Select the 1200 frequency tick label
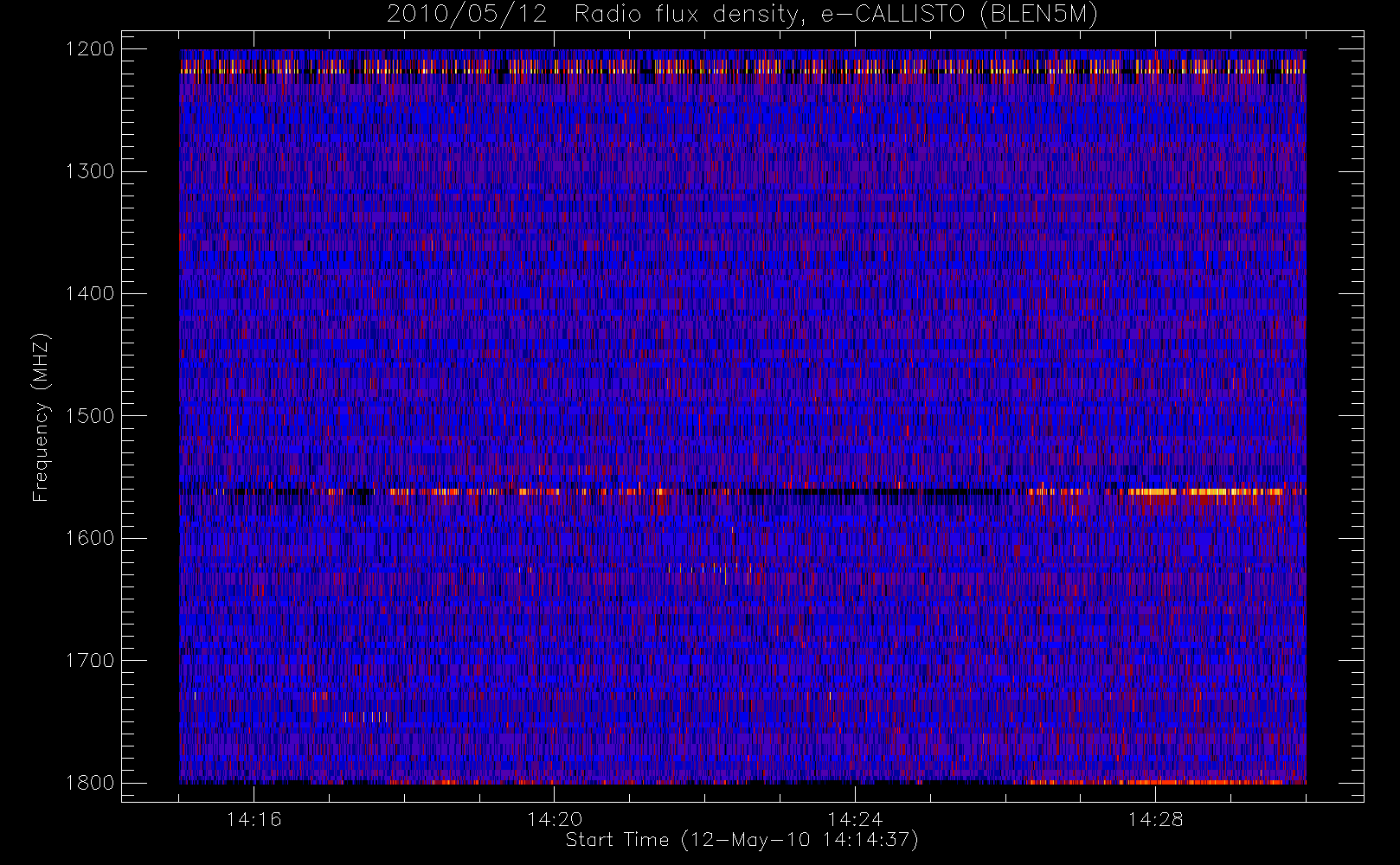The width and height of the screenshot is (1400, 865). coord(90,49)
